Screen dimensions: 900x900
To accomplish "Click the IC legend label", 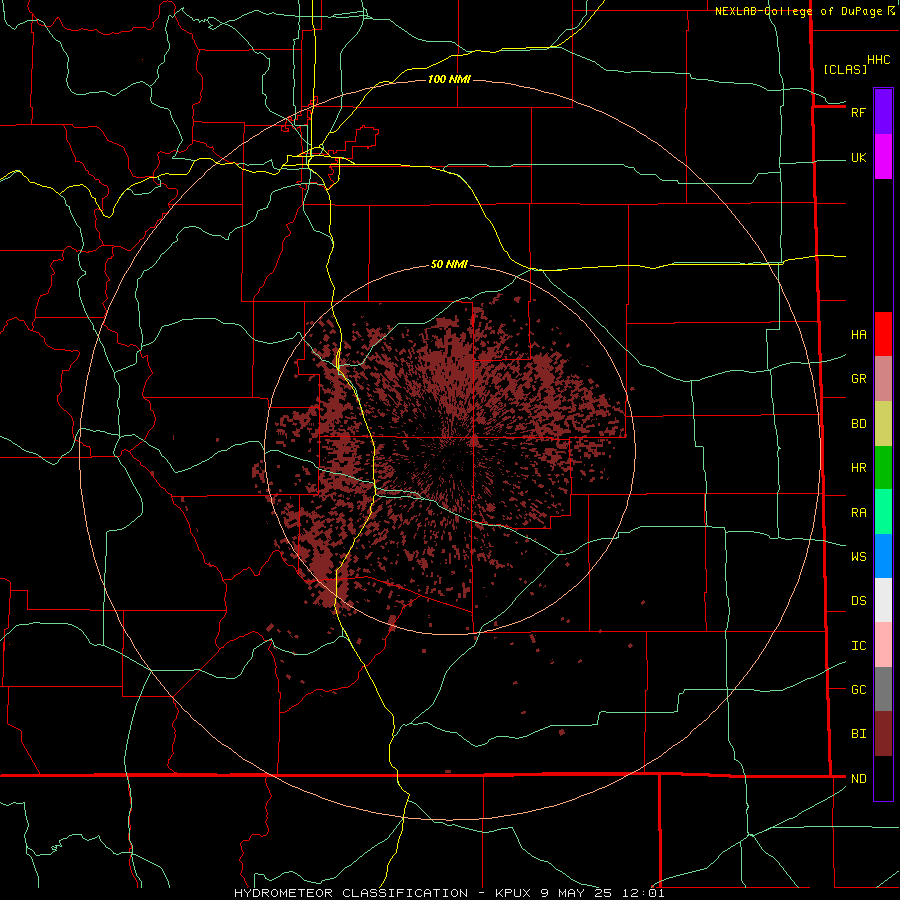I will [859, 646].
